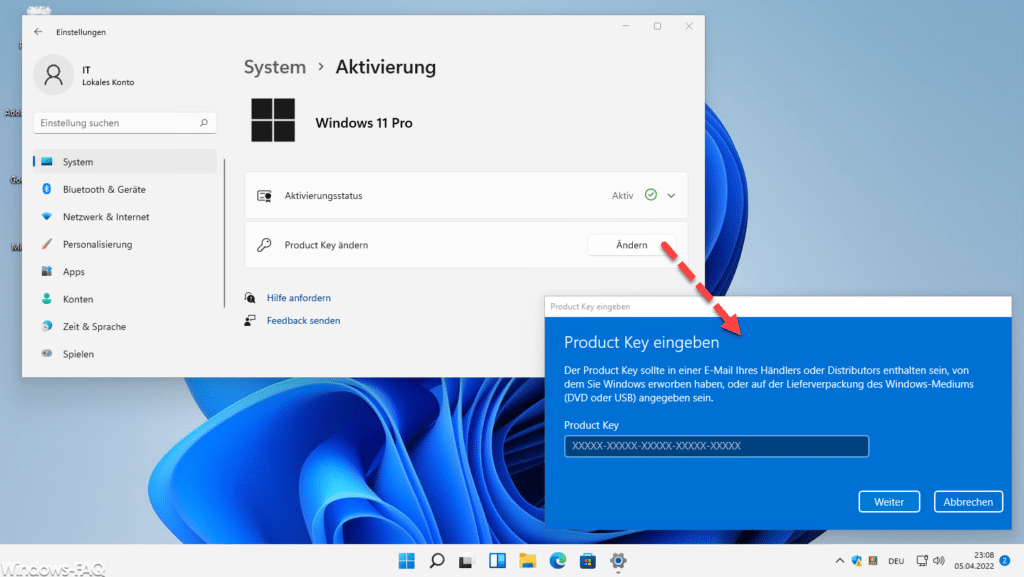Click Abbrechen in the product key dialog
The image size is (1024, 577).
[968, 502]
